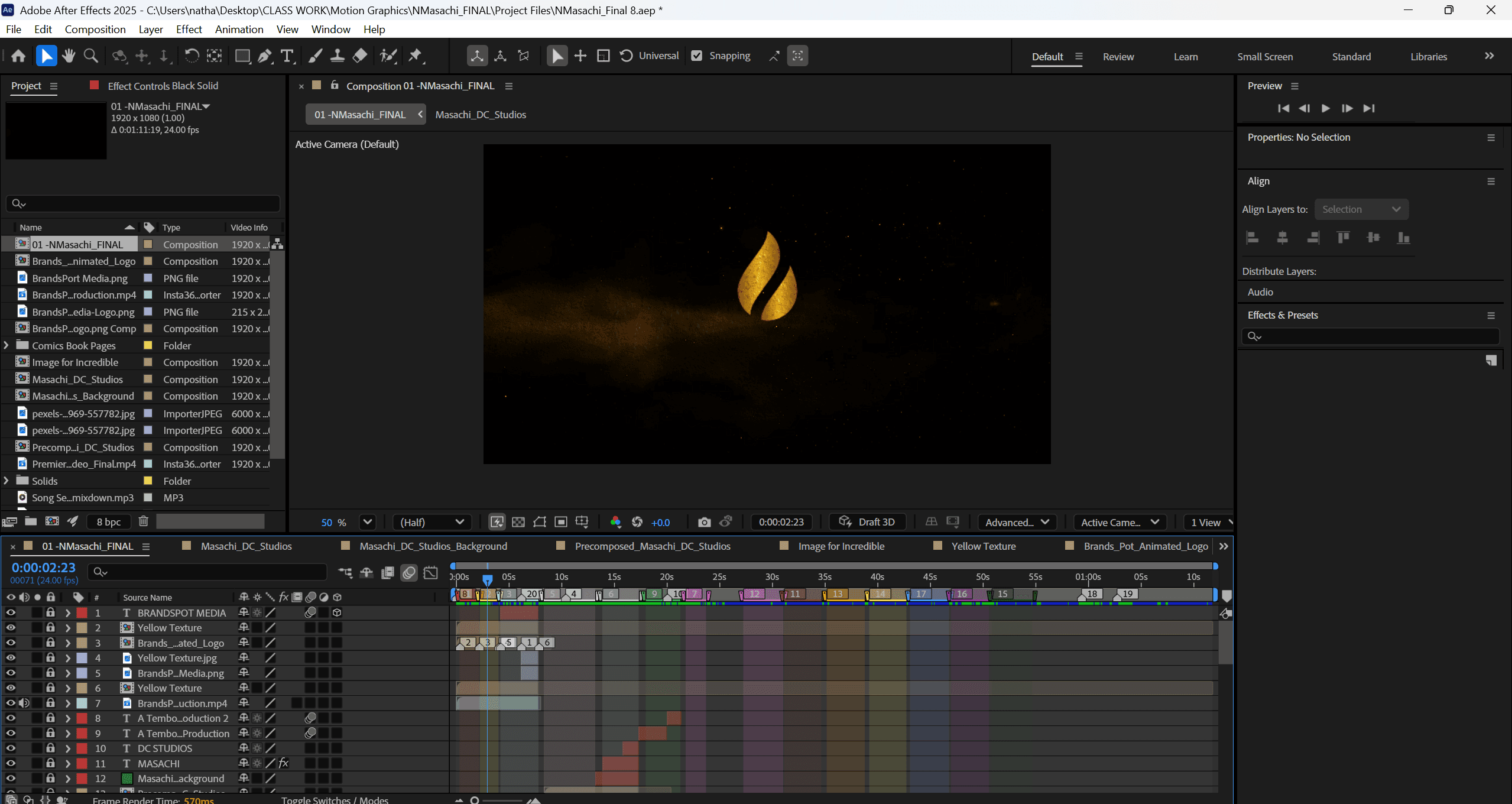Delete selected project item with trash icon
The width and height of the screenshot is (1512, 804).
143,521
